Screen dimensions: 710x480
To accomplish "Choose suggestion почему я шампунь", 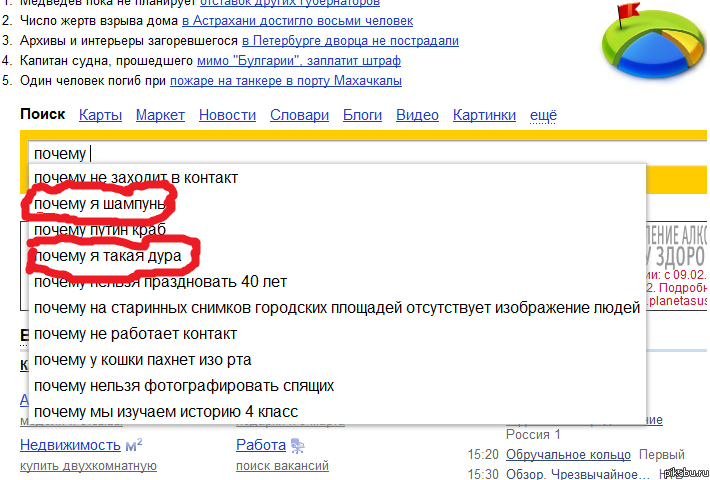I will (x=337, y=204).
